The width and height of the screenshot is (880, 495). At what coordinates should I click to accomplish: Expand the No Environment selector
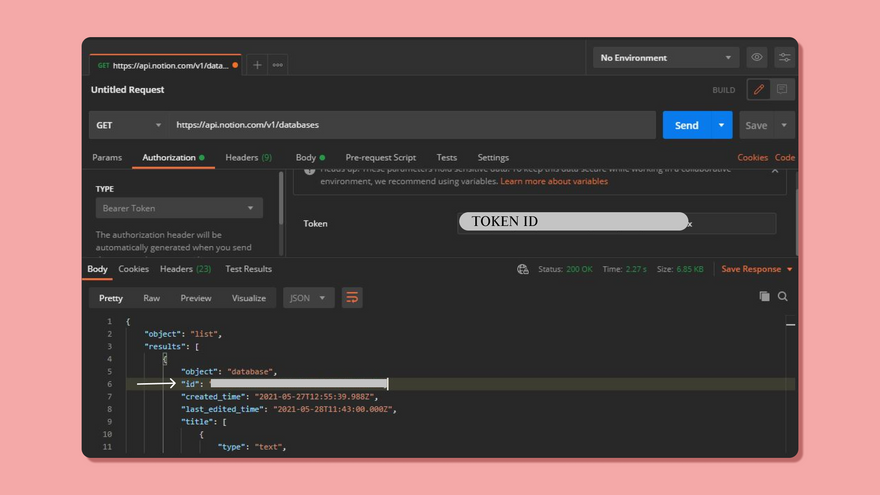(666, 58)
